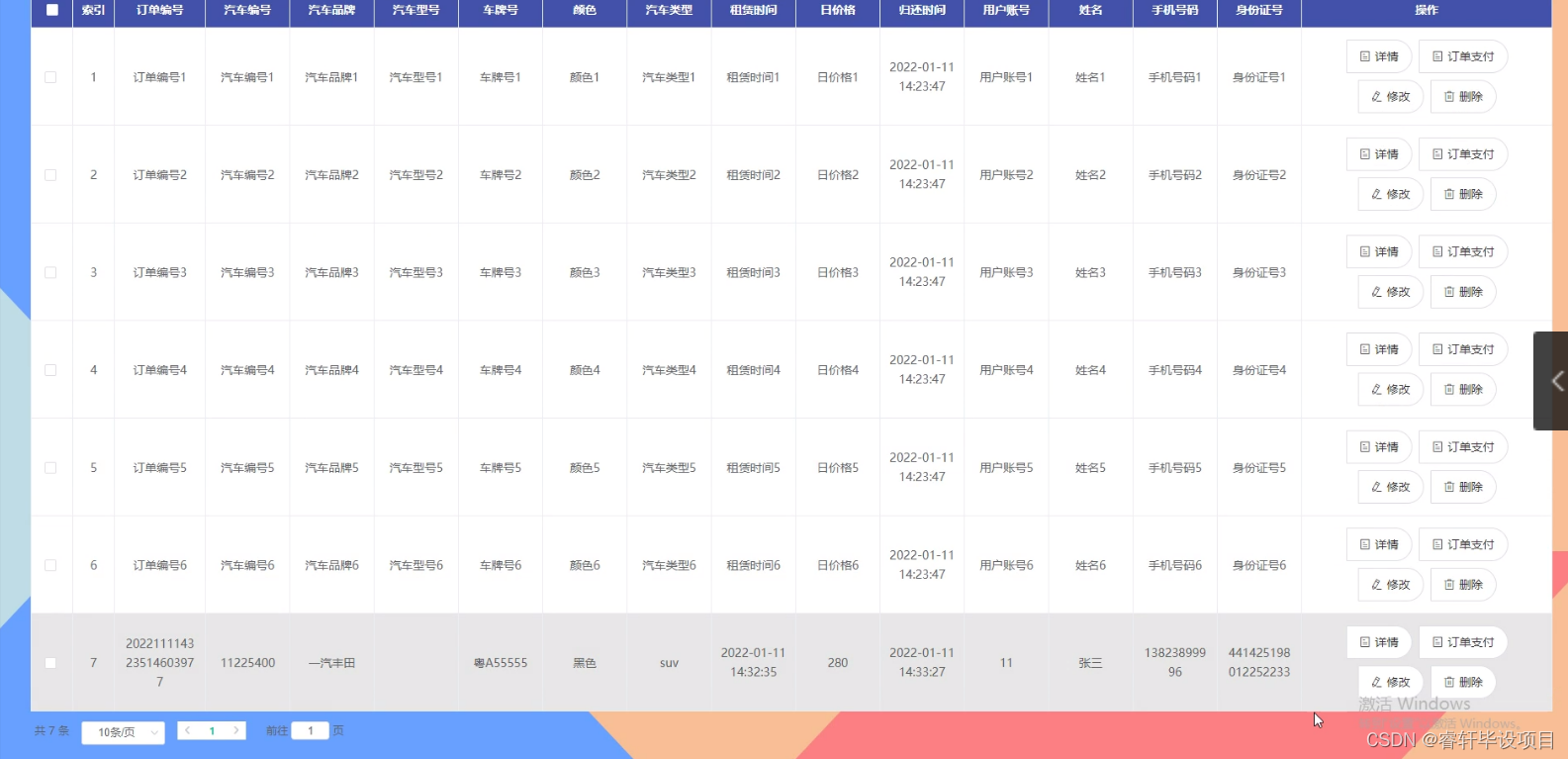The image size is (1568, 759).
Task: Click the 汽车品牌 column header
Action: (331, 10)
